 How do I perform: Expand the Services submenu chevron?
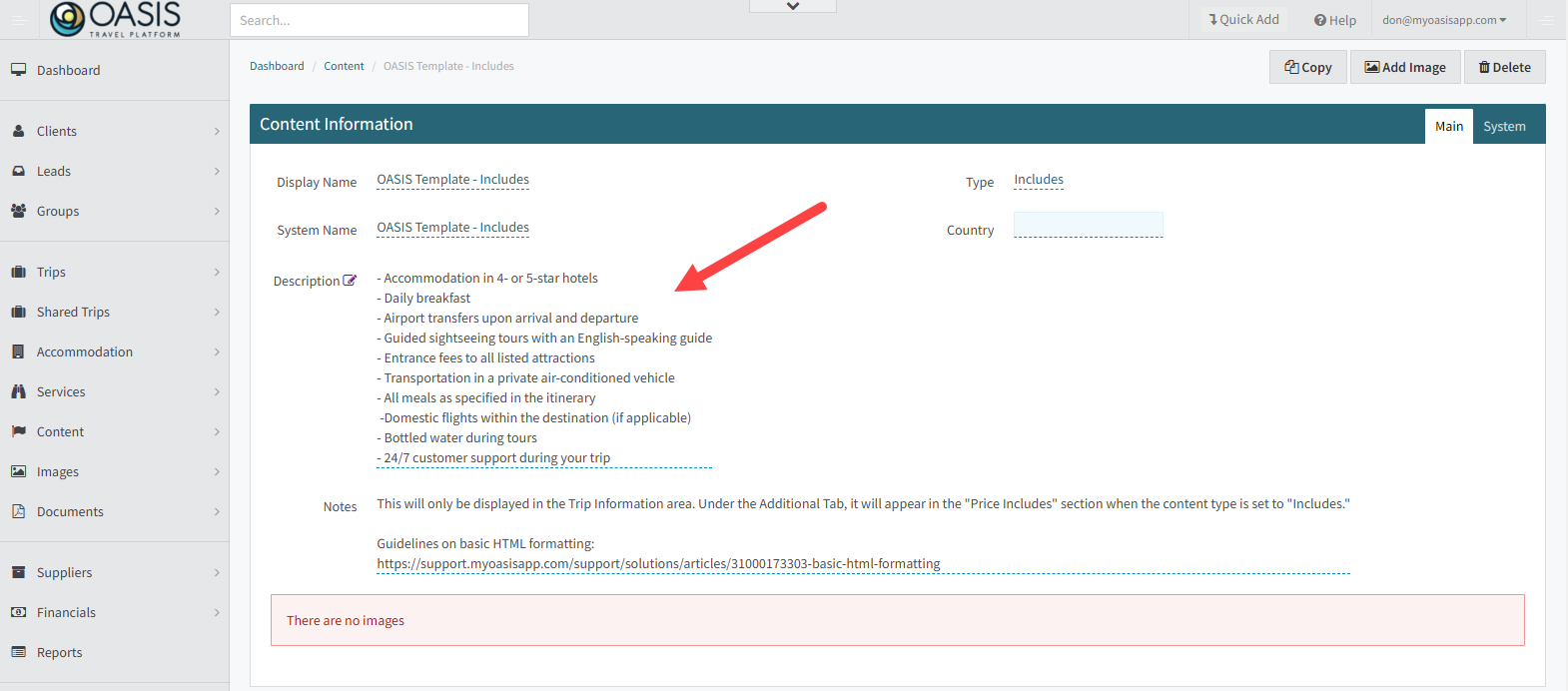click(x=217, y=391)
